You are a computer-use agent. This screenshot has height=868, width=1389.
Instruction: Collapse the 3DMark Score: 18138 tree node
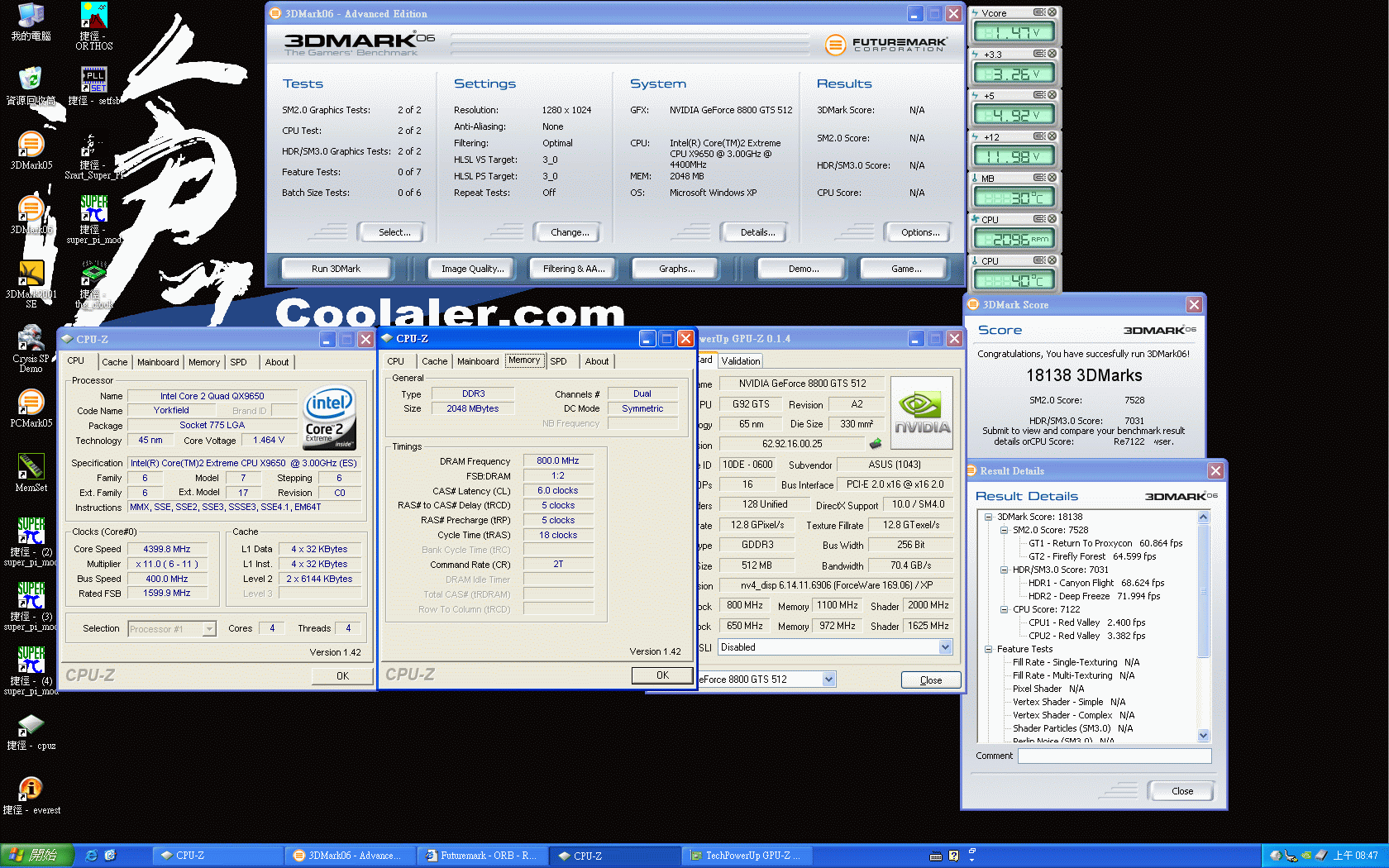click(988, 517)
